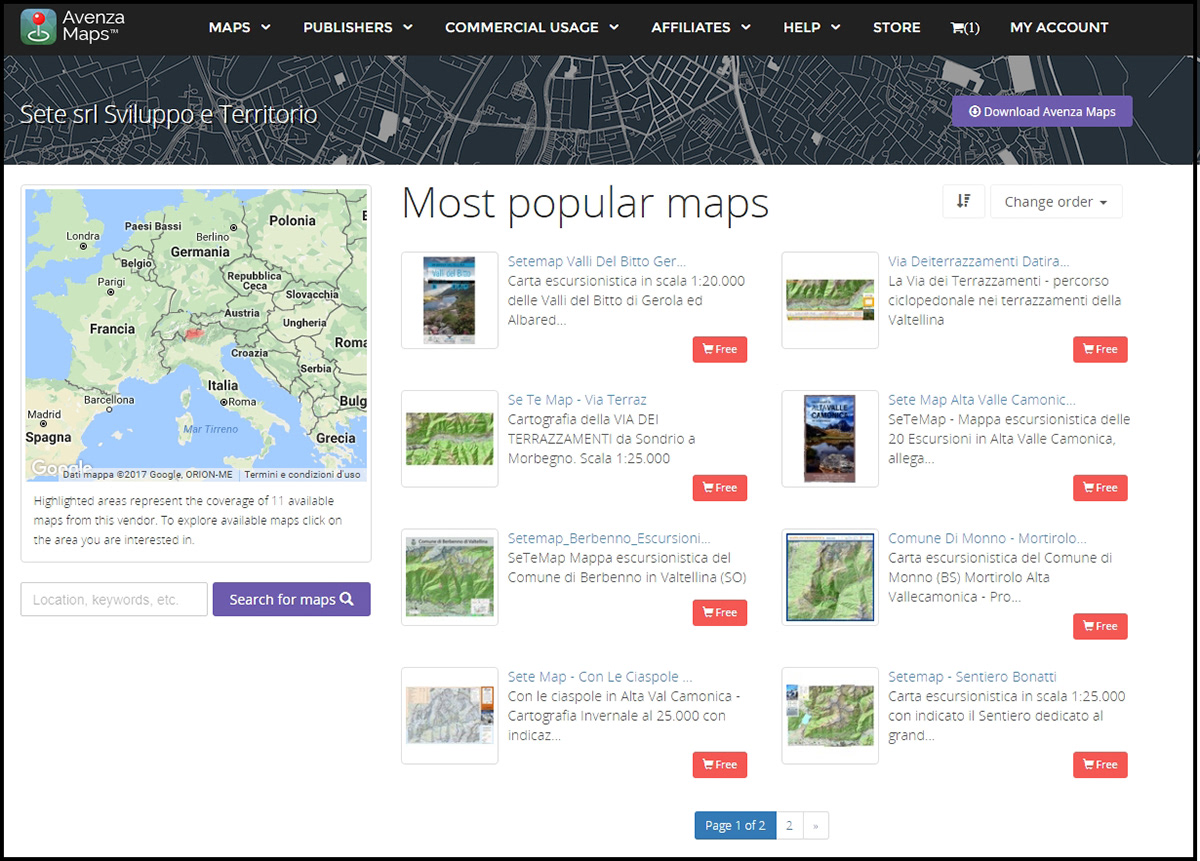Expand the Maps dropdown menu
This screenshot has height=861, width=1200.
[x=239, y=28]
